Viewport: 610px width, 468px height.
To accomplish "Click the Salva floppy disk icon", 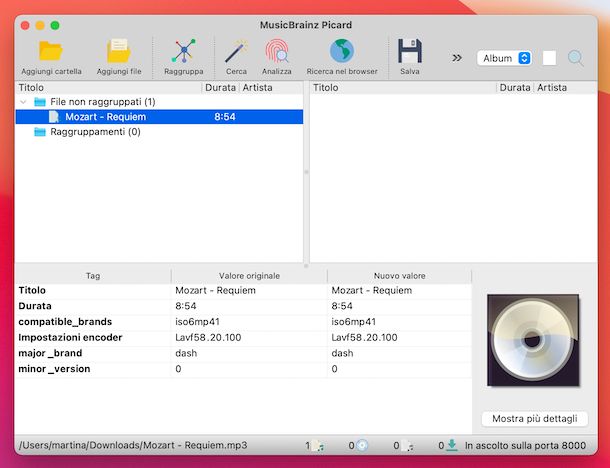I will [410, 51].
